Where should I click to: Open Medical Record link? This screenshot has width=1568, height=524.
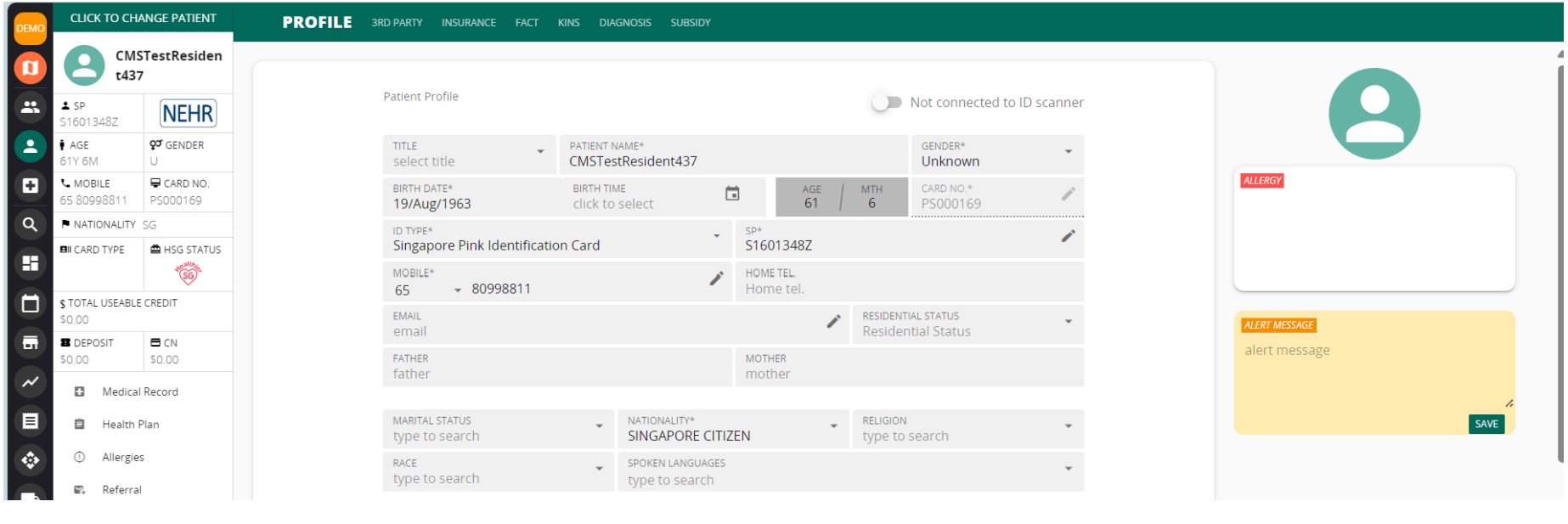point(140,392)
